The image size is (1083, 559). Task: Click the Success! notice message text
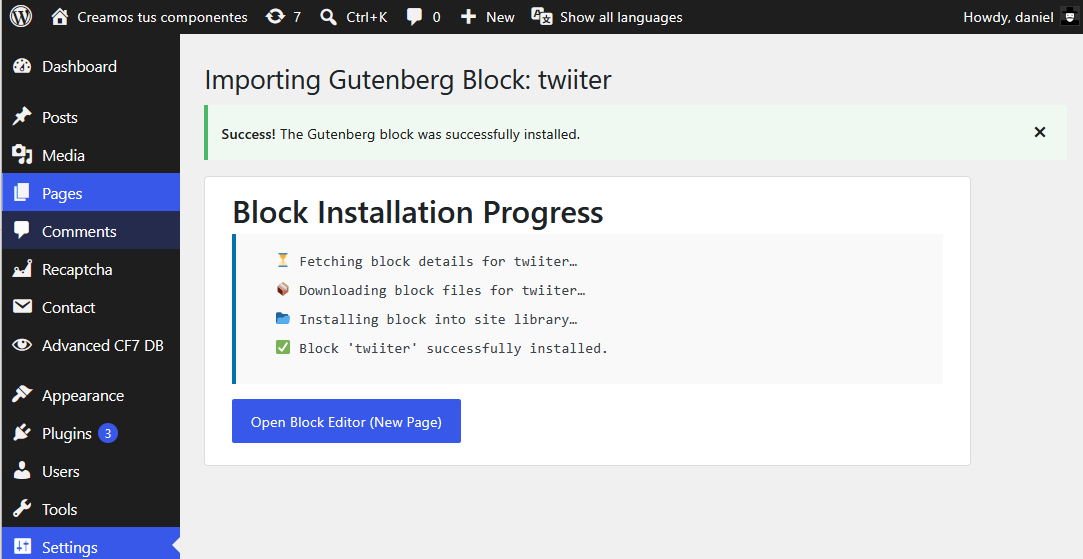point(401,134)
